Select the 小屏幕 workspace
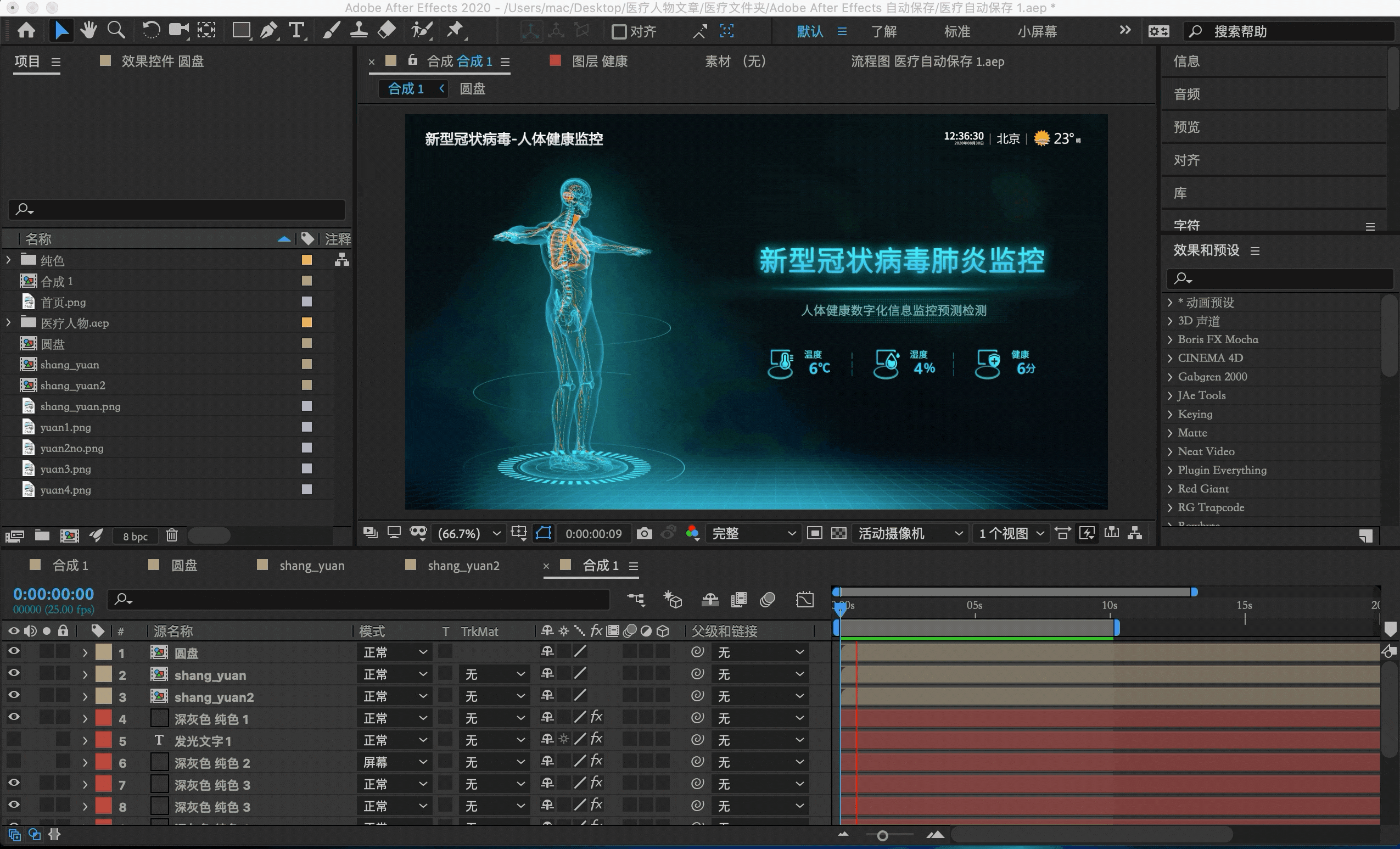 (1038, 31)
